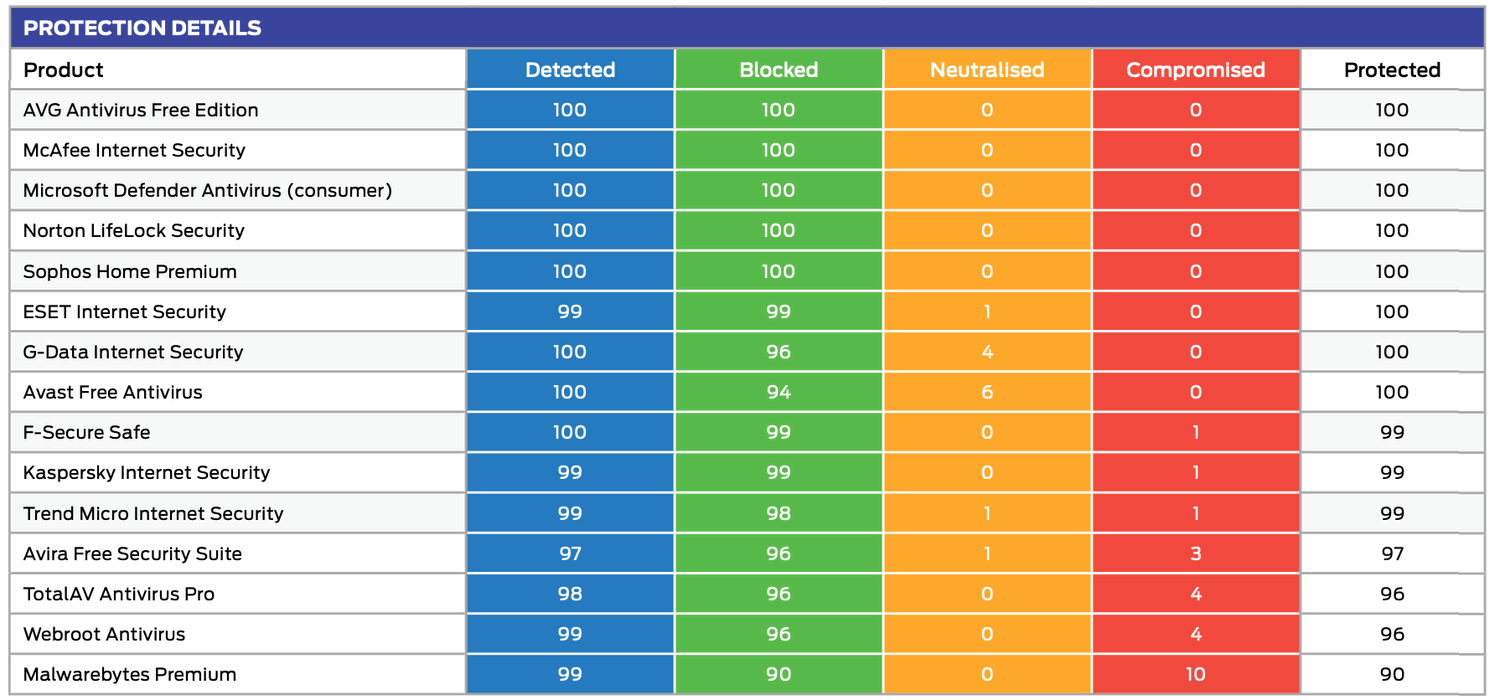Click ESET Internet Security neutralised cell

click(987, 312)
